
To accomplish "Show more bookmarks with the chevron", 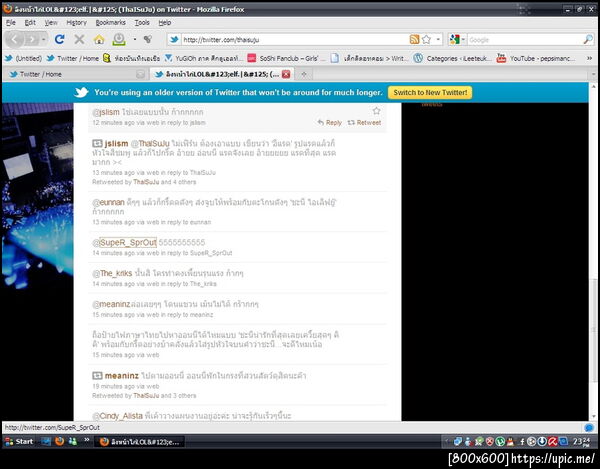I will click(x=589, y=58).
